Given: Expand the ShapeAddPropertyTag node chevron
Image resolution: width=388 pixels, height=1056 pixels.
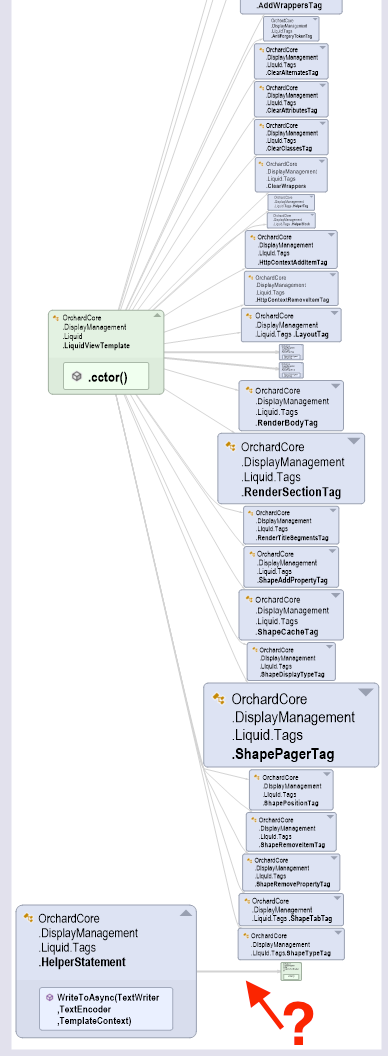Looking at the screenshot, I should (x=333, y=551).
